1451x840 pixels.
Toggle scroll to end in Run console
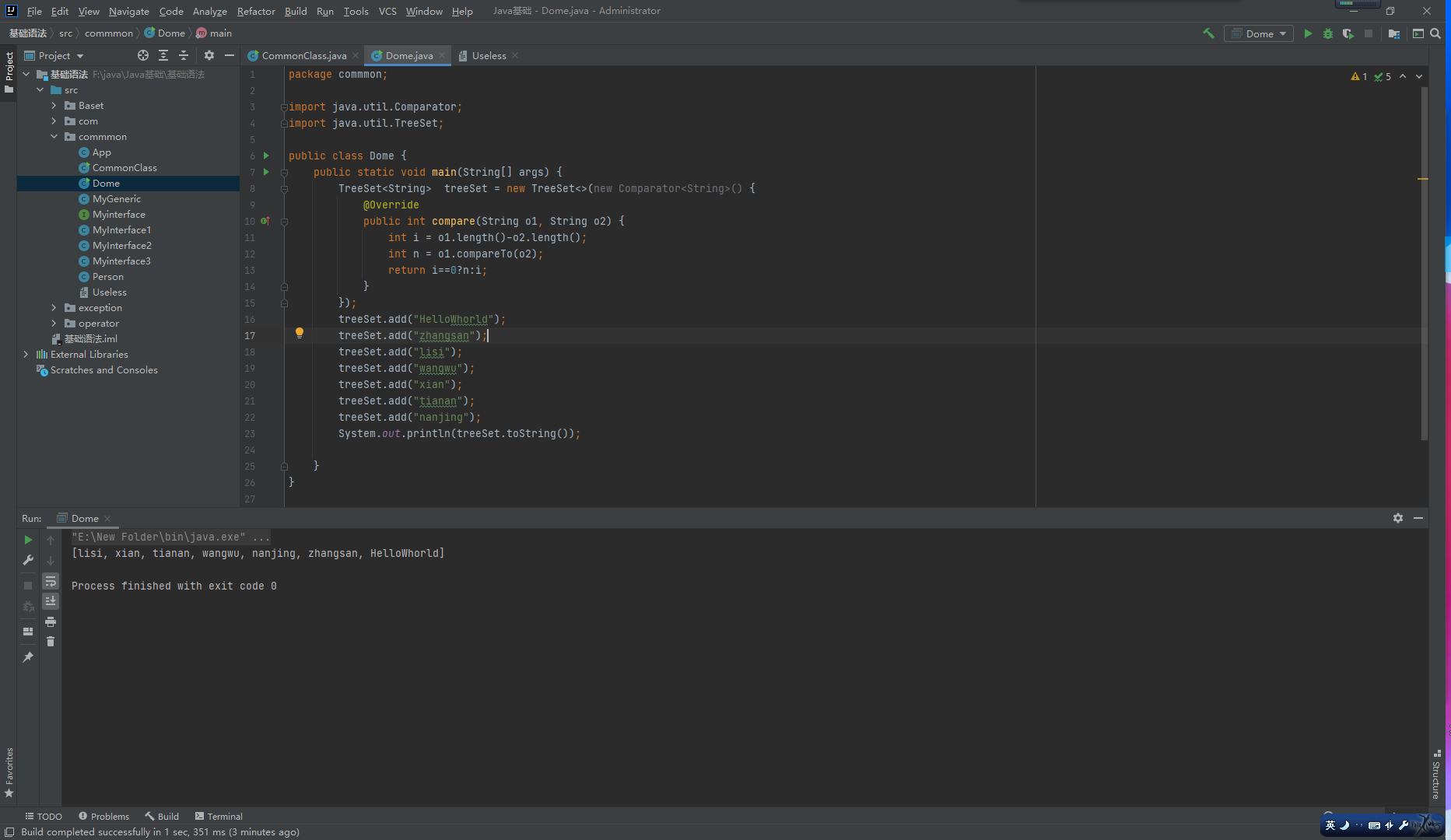point(51,601)
